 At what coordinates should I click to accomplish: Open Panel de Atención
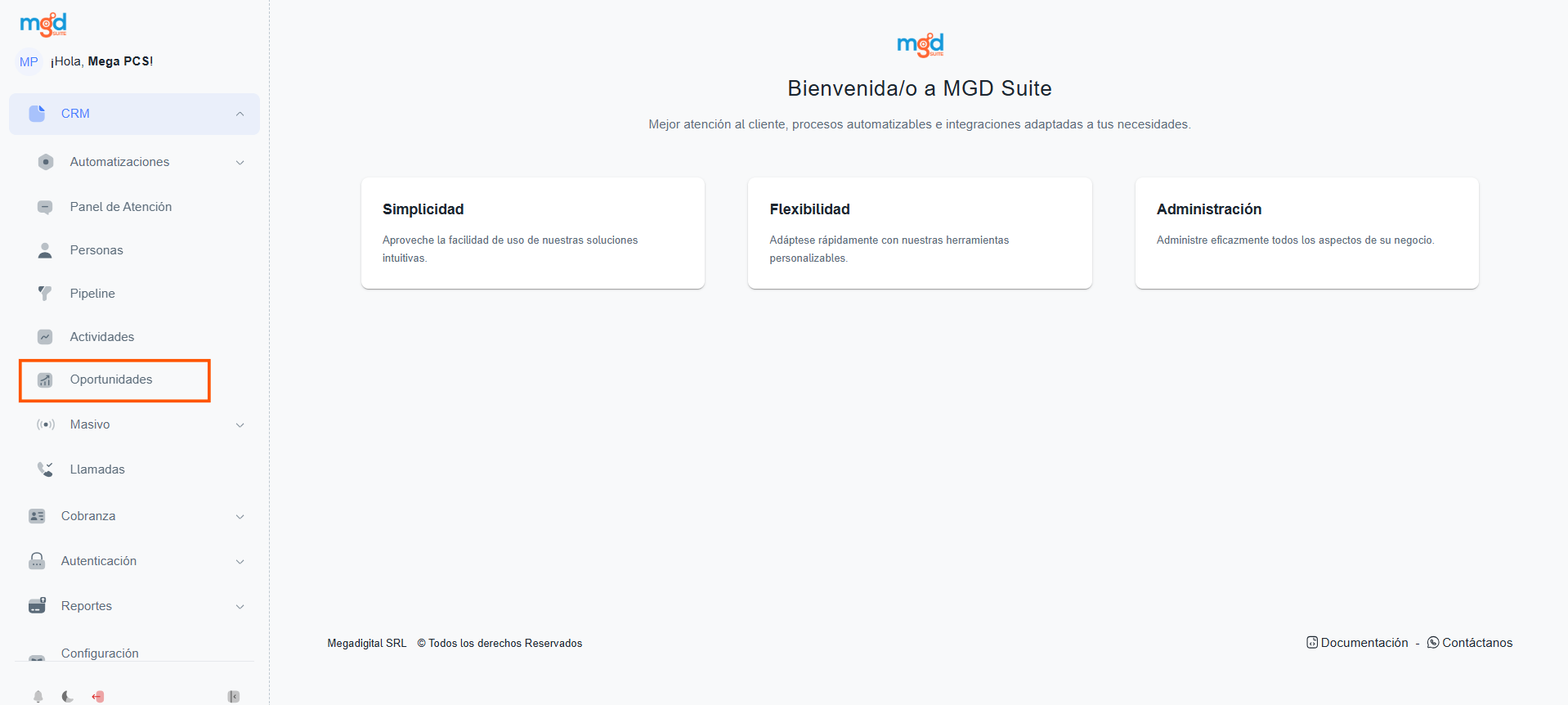(x=120, y=207)
